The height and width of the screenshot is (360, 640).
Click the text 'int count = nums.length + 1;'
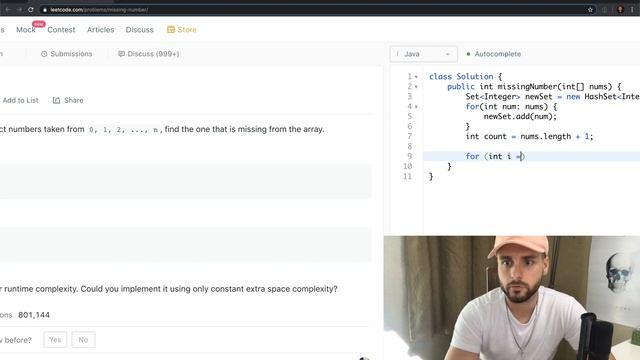pyautogui.click(x=529, y=136)
